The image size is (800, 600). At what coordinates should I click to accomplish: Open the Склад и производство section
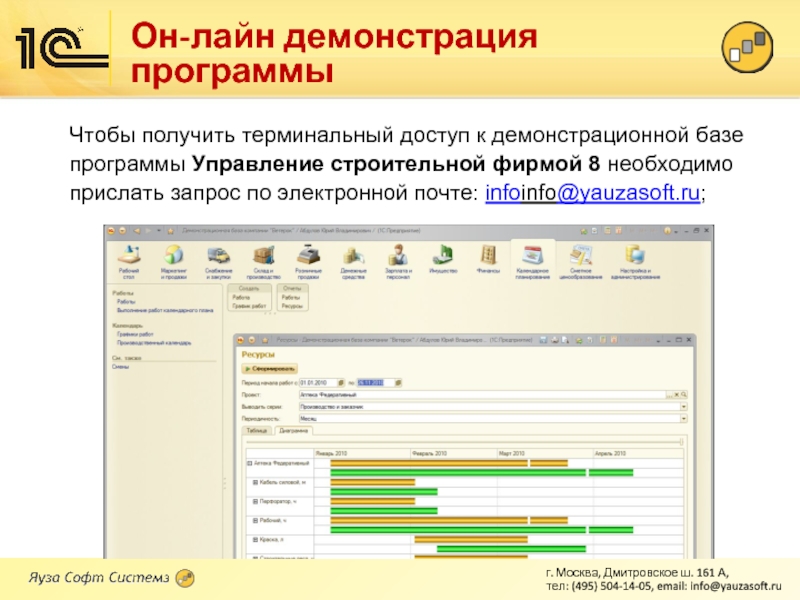point(263,261)
